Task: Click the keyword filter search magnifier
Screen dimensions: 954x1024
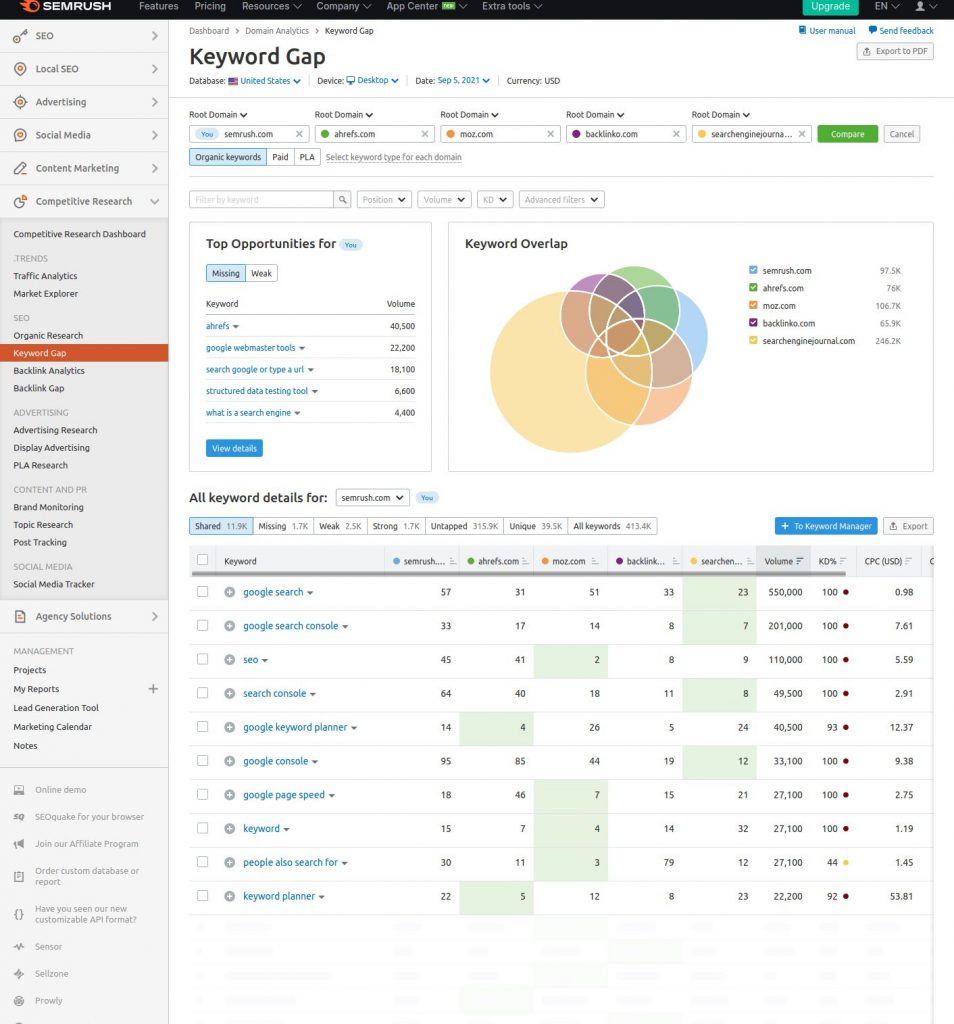Action: coord(342,200)
